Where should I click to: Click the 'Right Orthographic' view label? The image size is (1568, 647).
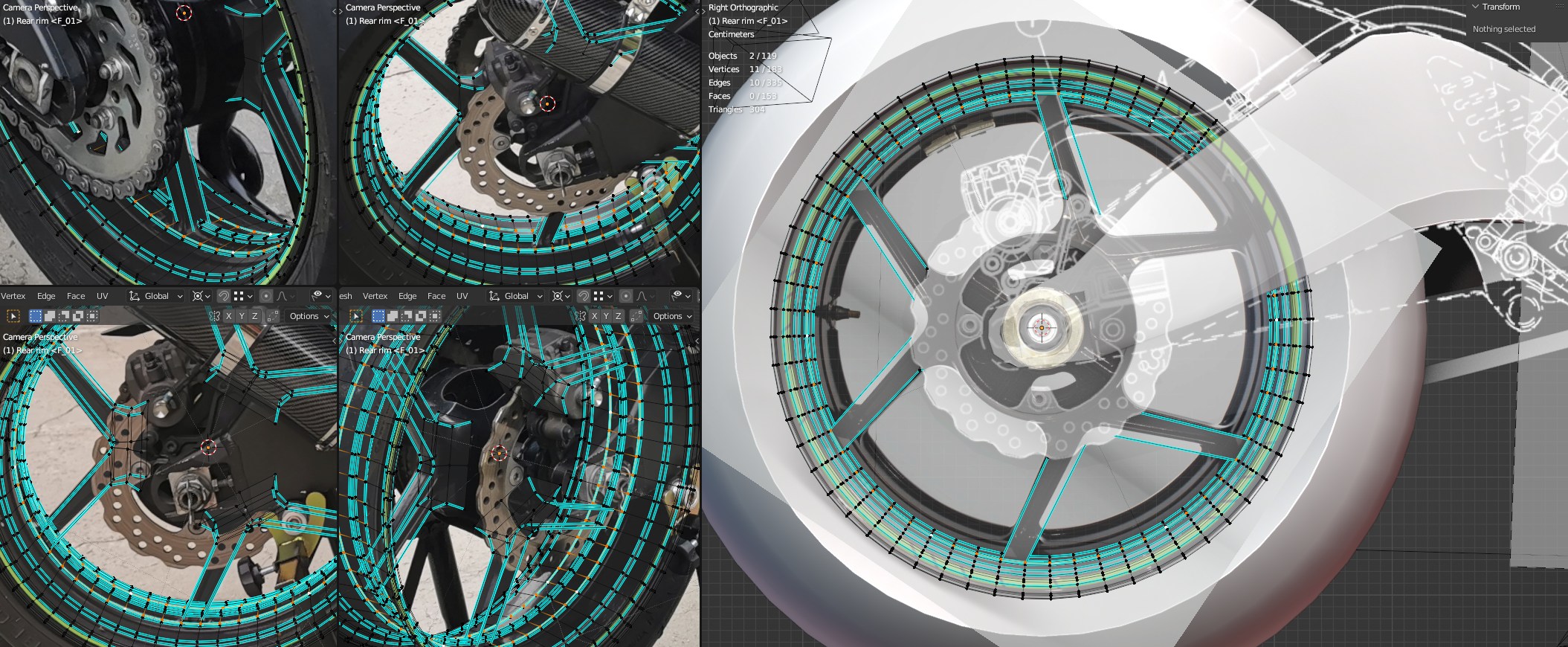coord(743,7)
